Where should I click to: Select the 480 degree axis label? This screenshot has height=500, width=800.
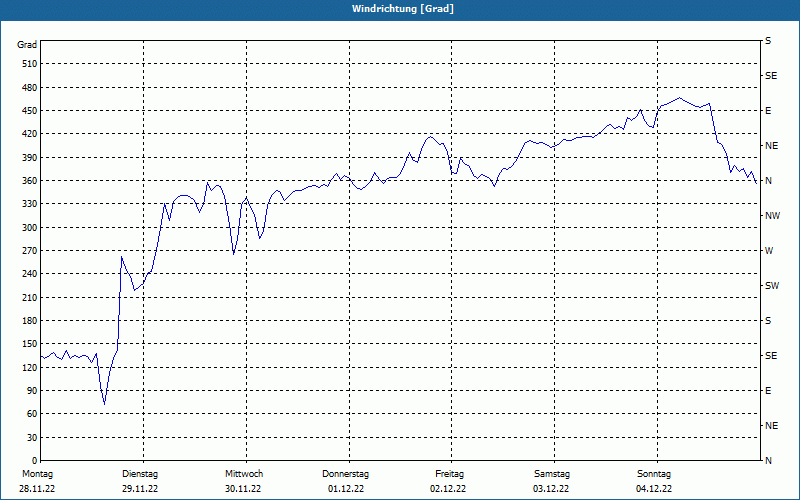tap(30, 88)
